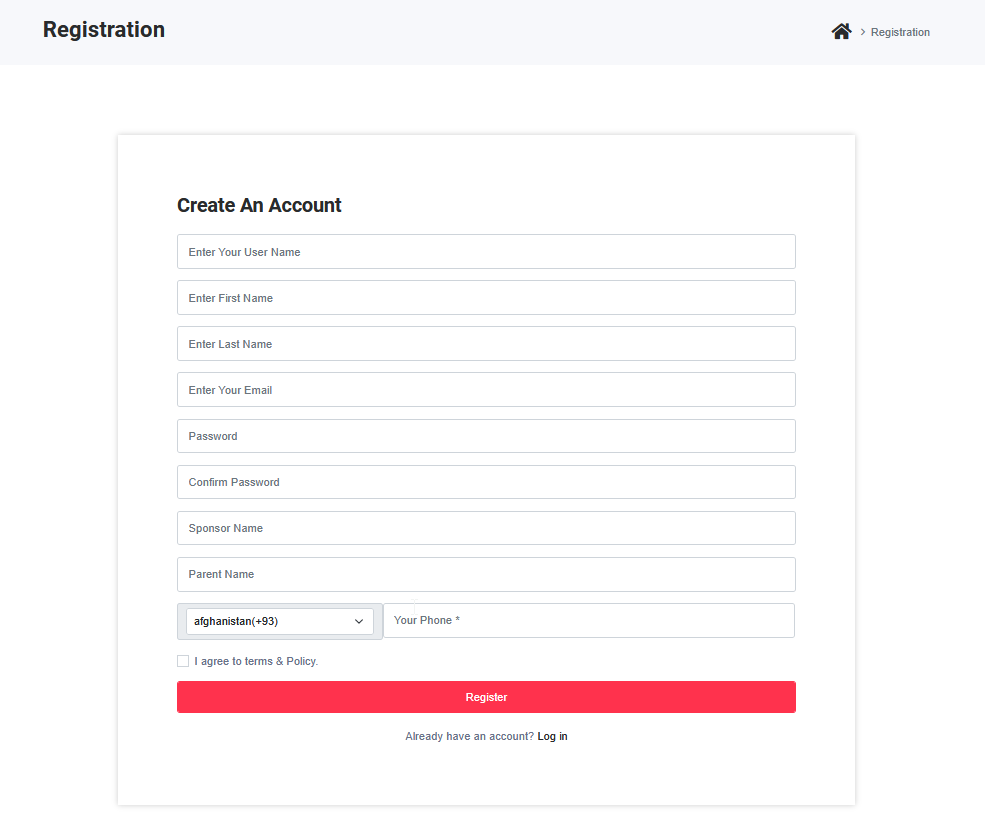
Task: Click the Enter First Name field
Action: coord(486,297)
